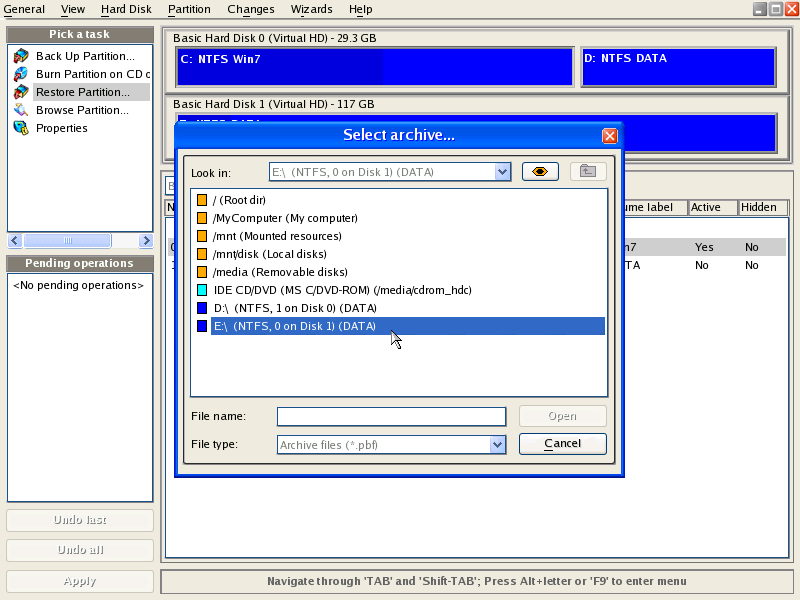
Task: Open the Look in drive dropdown
Action: tap(502, 172)
